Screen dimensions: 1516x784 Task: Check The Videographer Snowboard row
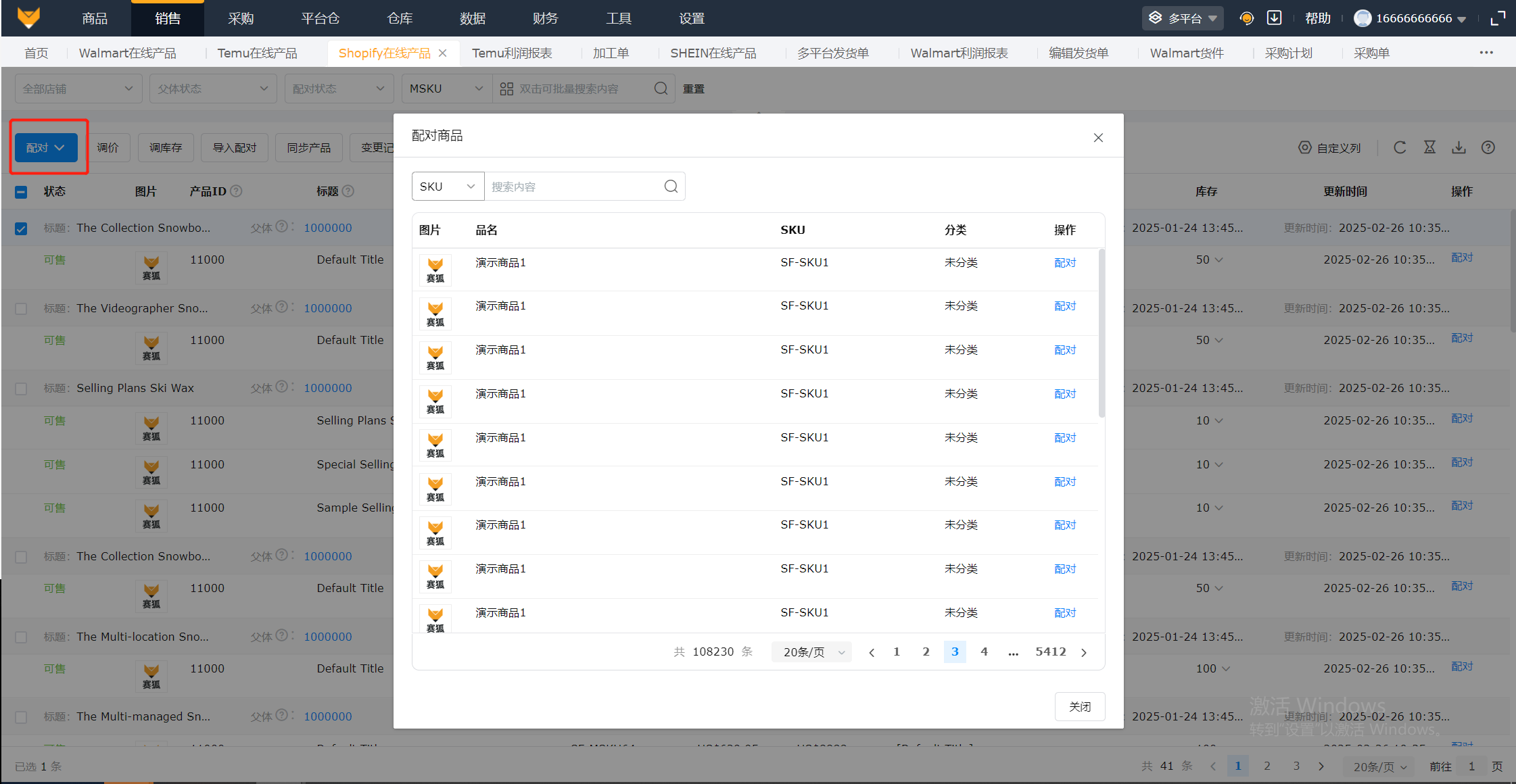click(x=21, y=309)
